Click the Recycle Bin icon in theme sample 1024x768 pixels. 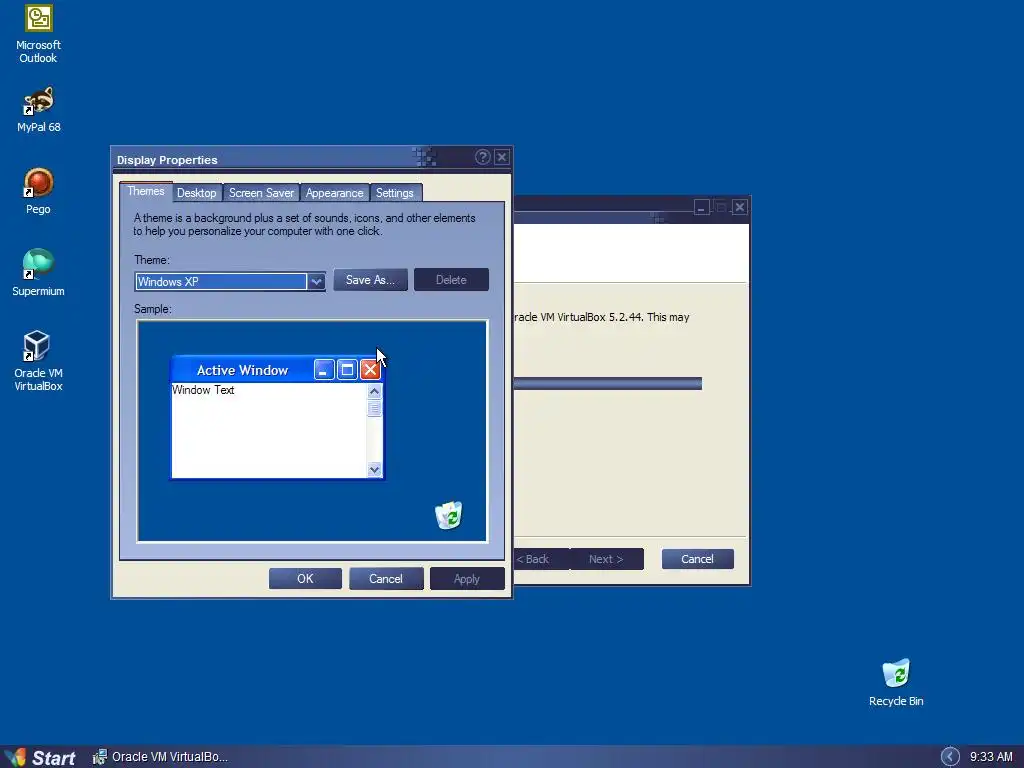click(x=449, y=515)
